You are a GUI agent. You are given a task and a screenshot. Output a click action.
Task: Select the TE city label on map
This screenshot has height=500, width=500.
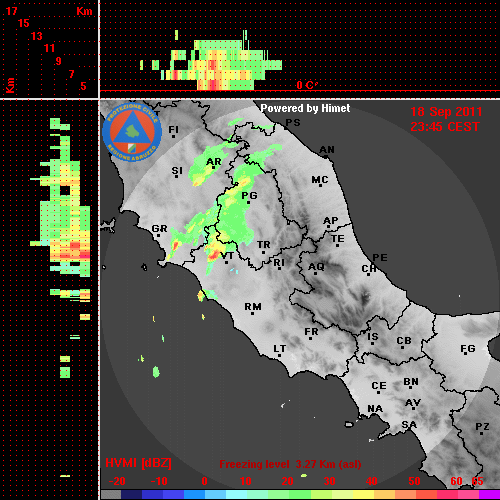coord(338,239)
